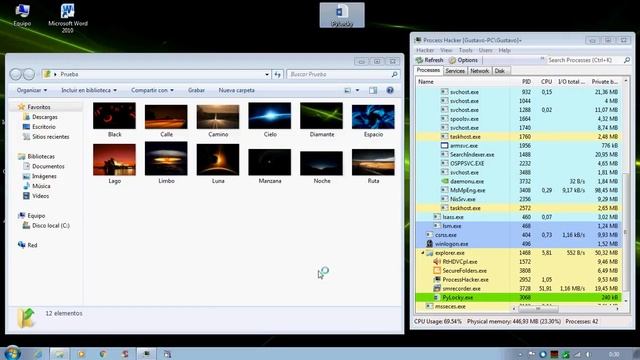
Task: Switch to the Services tab
Action: tap(455, 71)
